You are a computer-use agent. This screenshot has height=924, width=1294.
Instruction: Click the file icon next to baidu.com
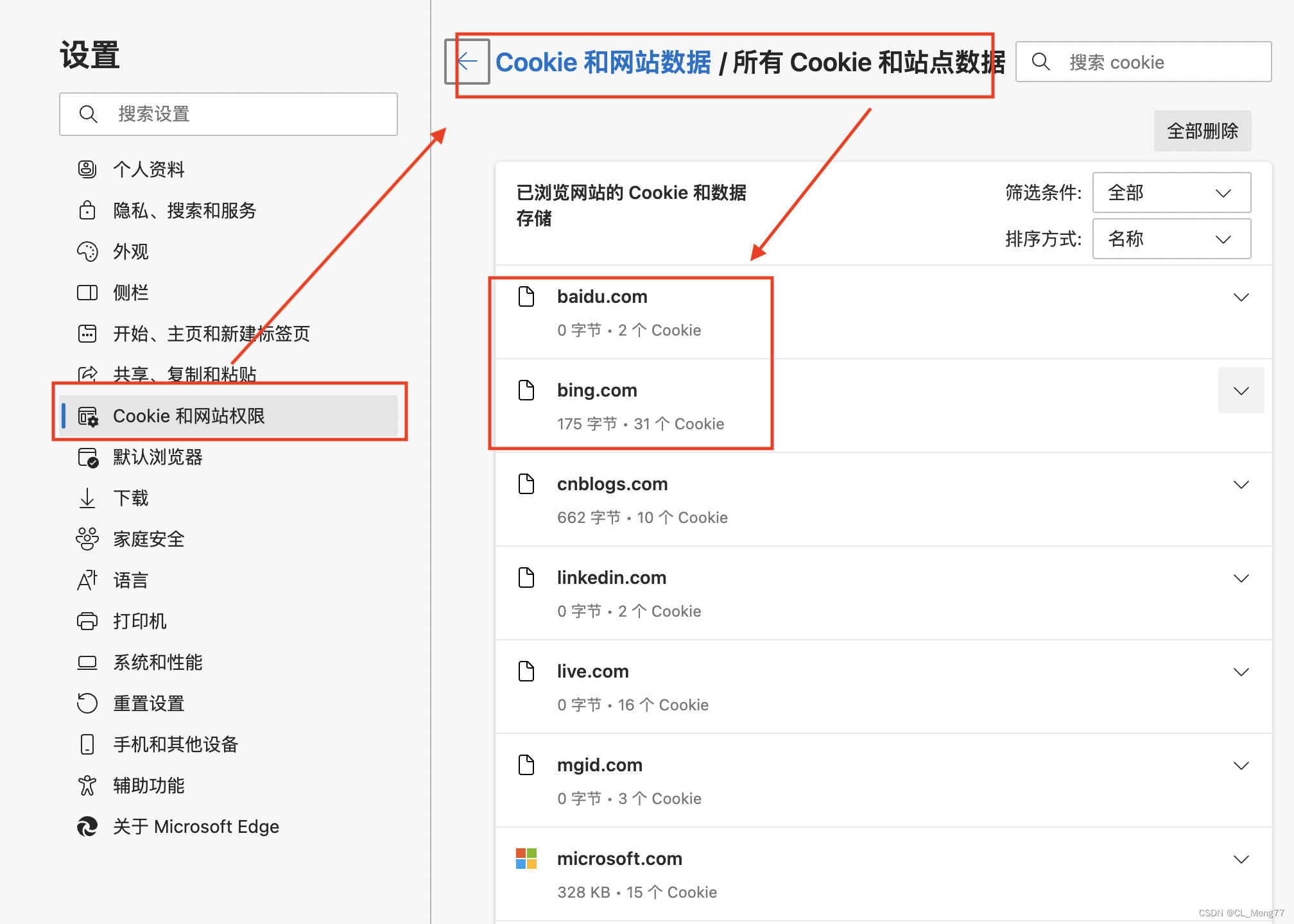(526, 296)
